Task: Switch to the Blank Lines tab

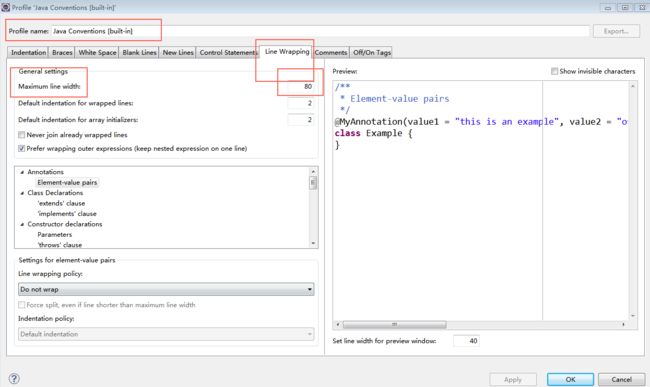Action: pos(139,52)
